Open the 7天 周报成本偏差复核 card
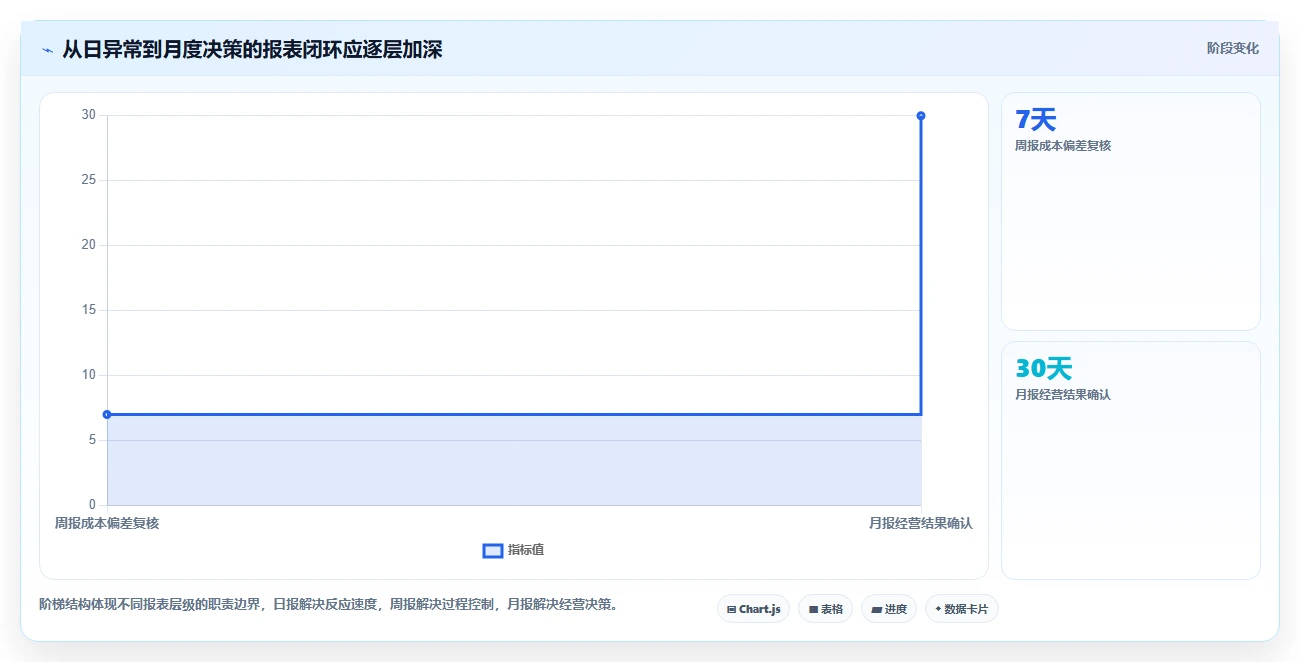Image resolution: width=1300 pixels, height=662 pixels. point(1131,211)
